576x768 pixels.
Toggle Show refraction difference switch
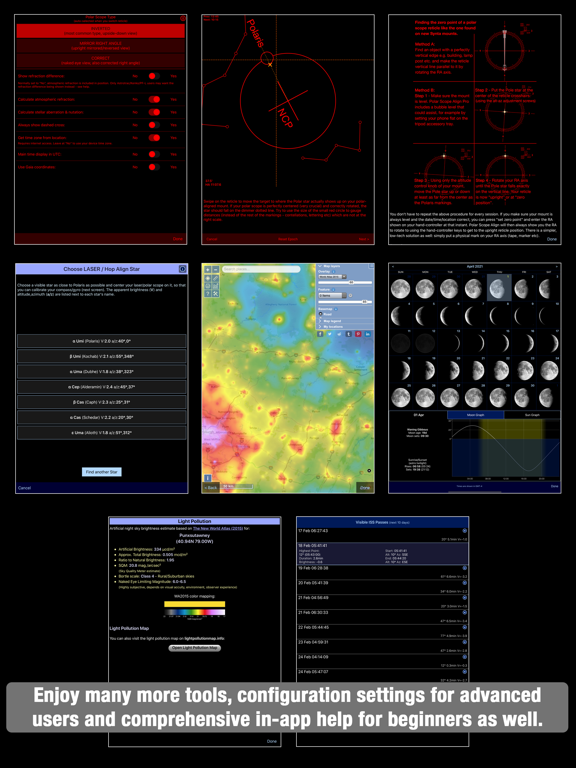[154, 76]
